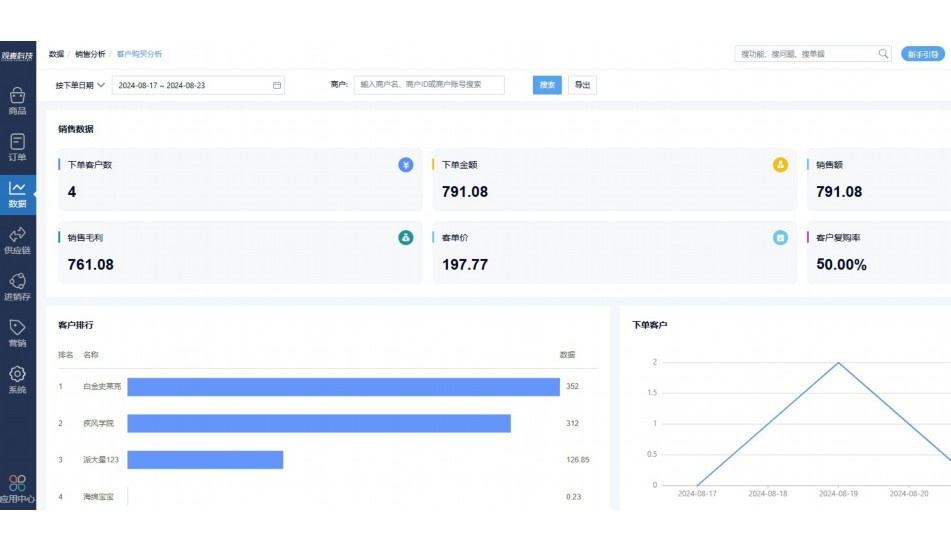Click blue yen icon on 下单客户数 card
The width and height of the screenshot is (951, 551).
405,165
